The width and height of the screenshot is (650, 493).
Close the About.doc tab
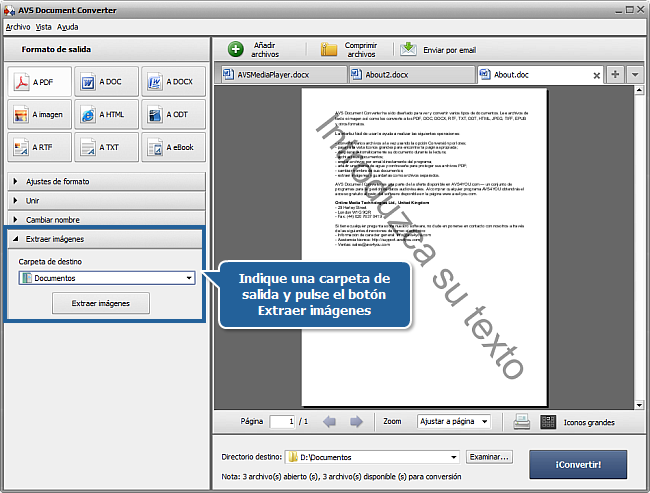(x=597, y=75)
